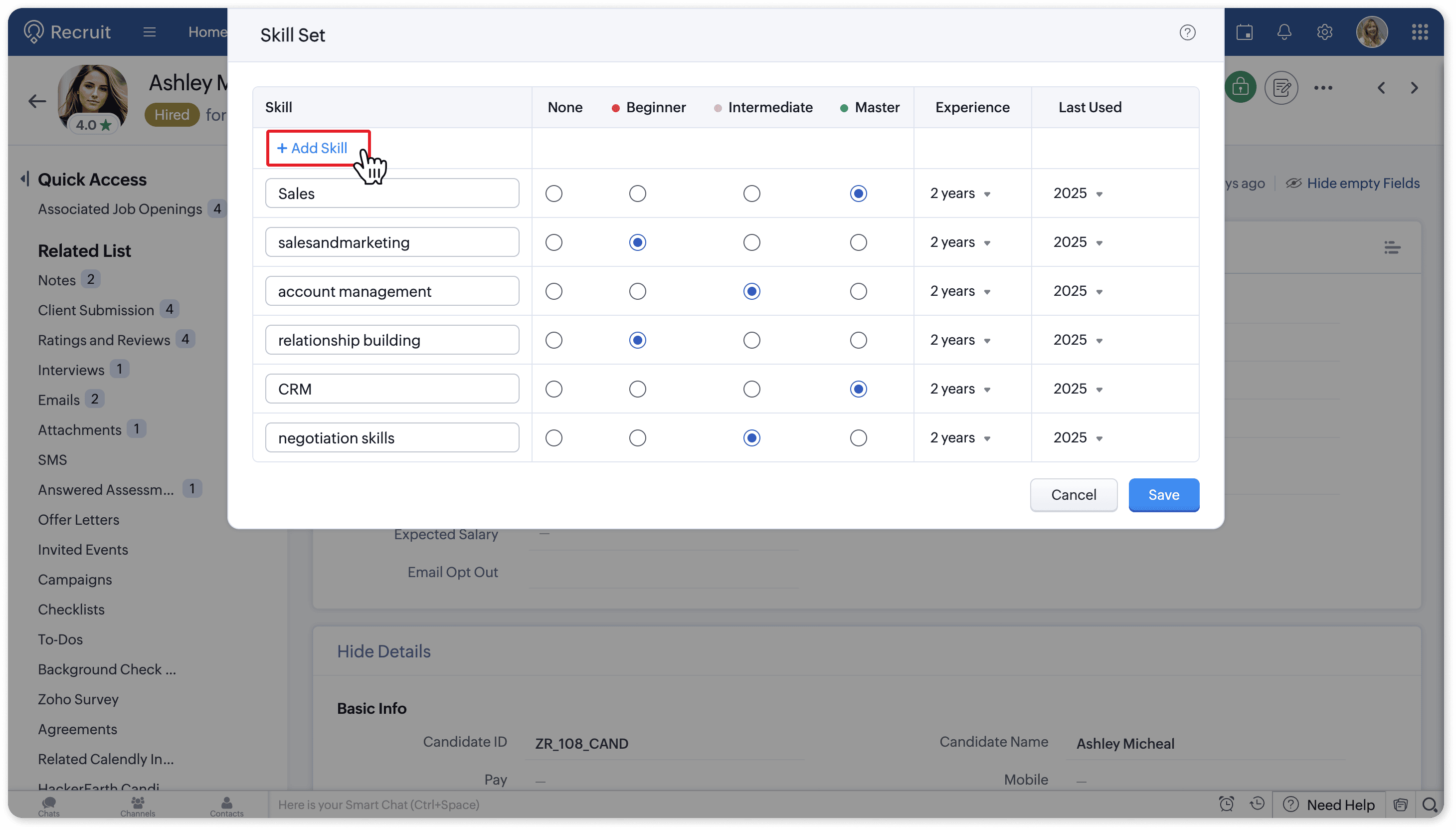Open the calendar icon in top bar
The image size is (1456, 830).
(x=1244, y=32)
